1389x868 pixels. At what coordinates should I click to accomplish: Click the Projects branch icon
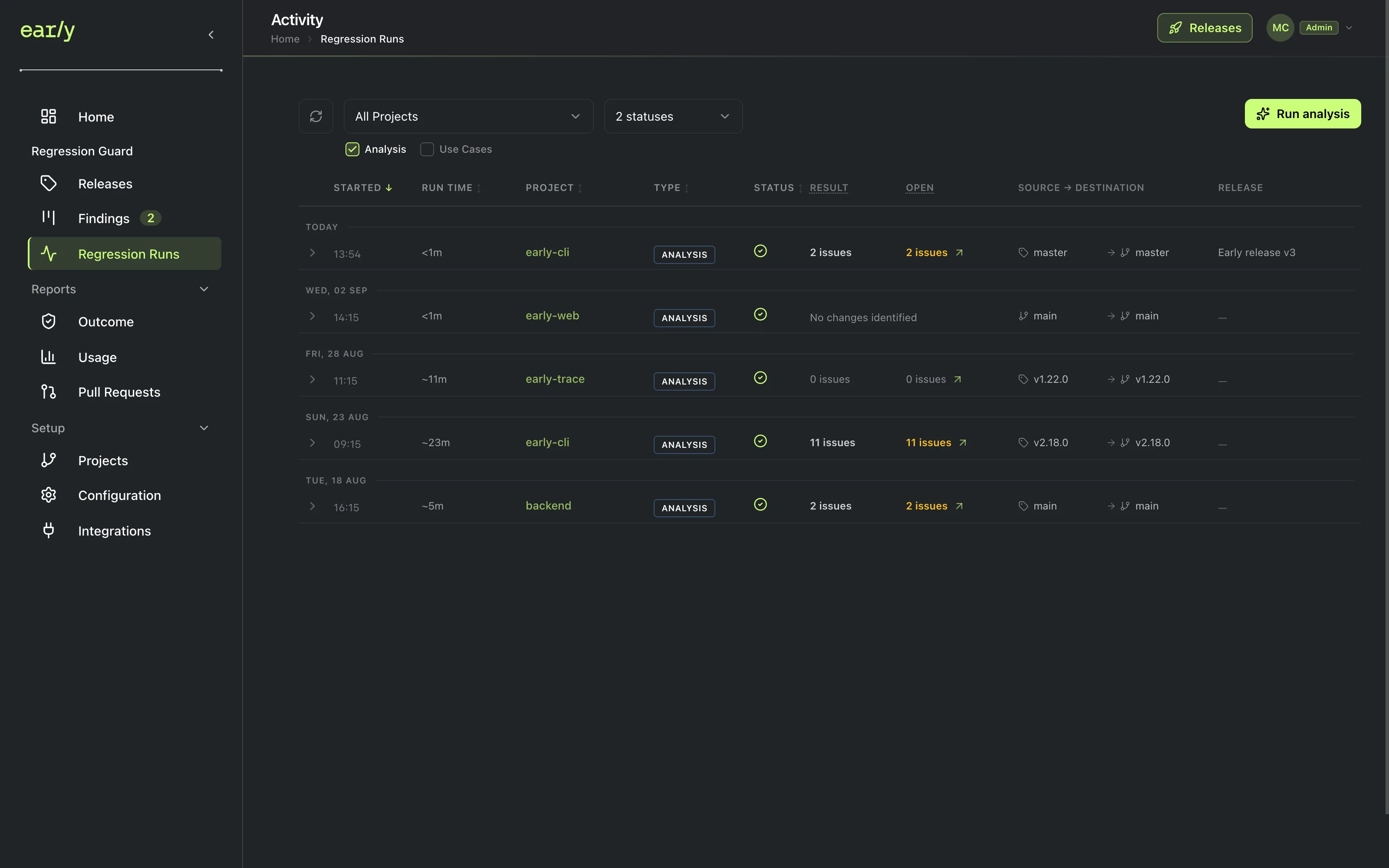pos(49,460)
